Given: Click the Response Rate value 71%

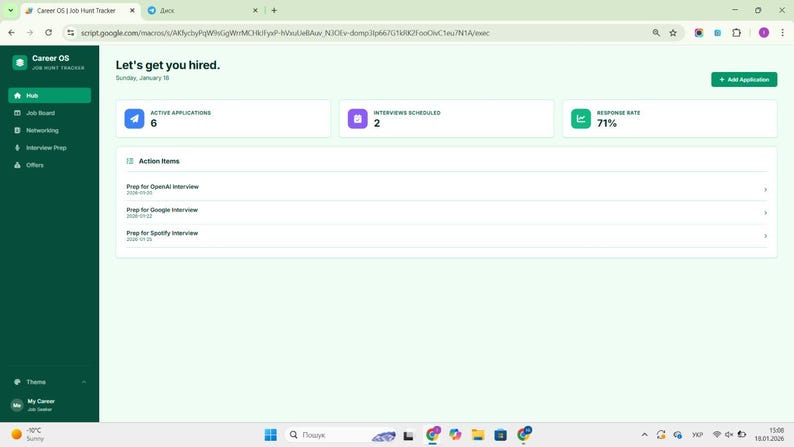Looking at the screenshot, I should point(607,123).
